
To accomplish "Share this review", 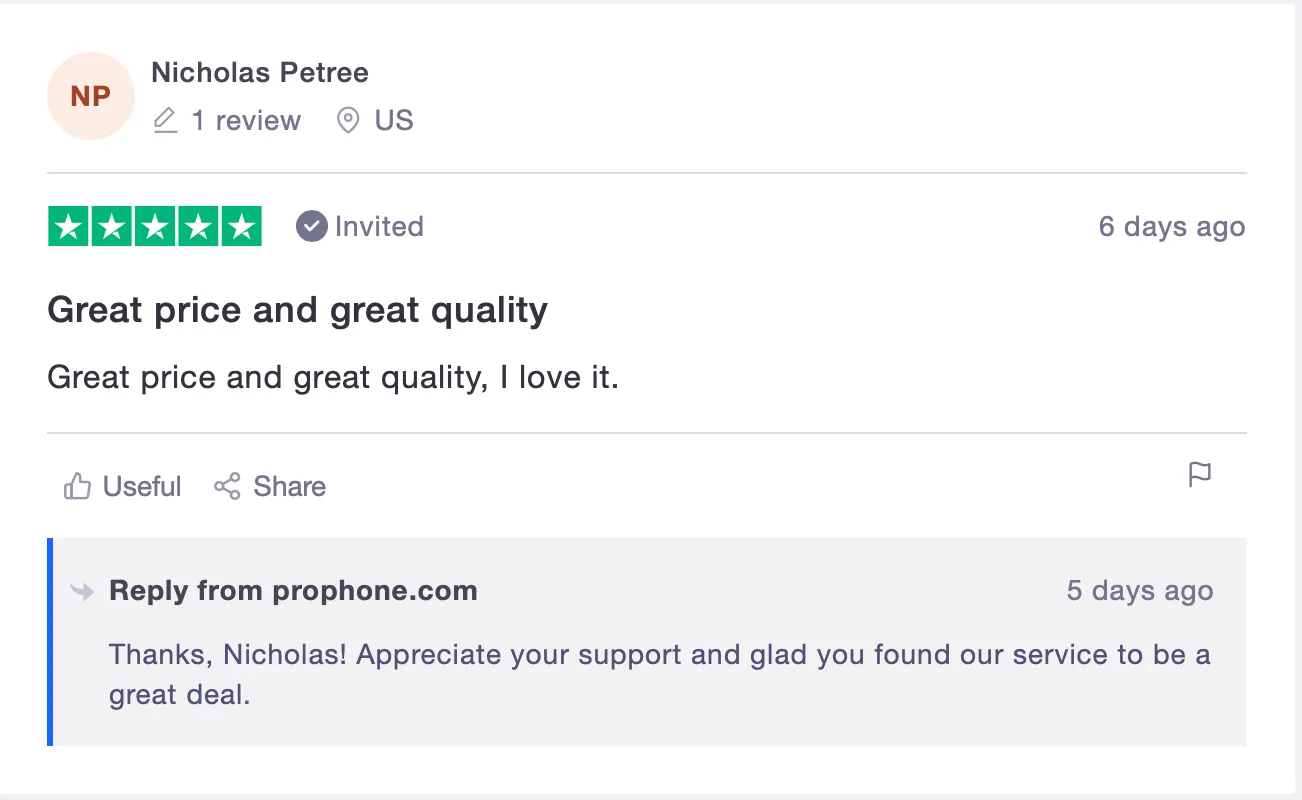I will point(270,487).
